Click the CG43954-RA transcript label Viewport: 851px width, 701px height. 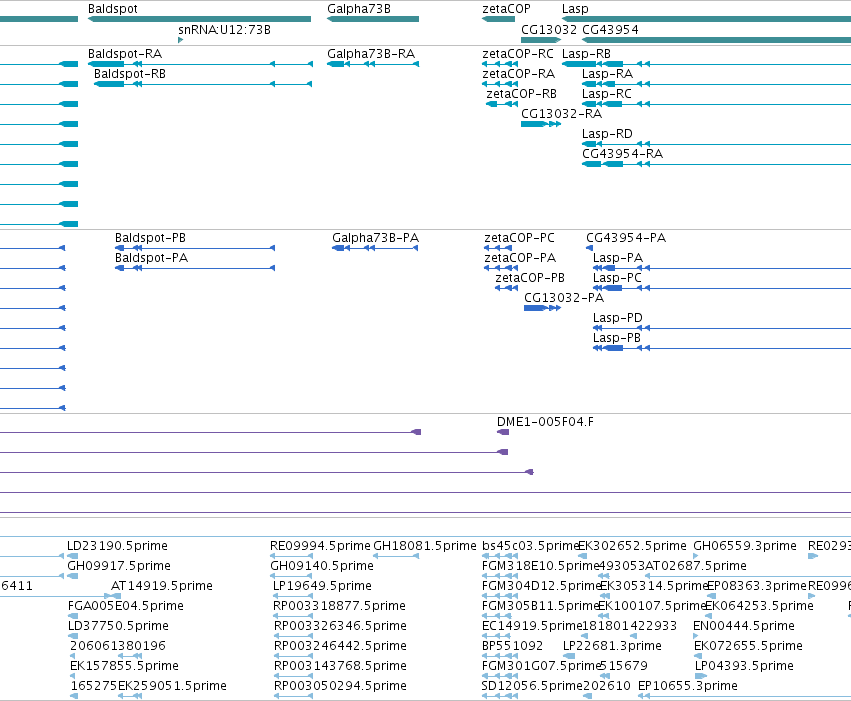pos(623,154)
